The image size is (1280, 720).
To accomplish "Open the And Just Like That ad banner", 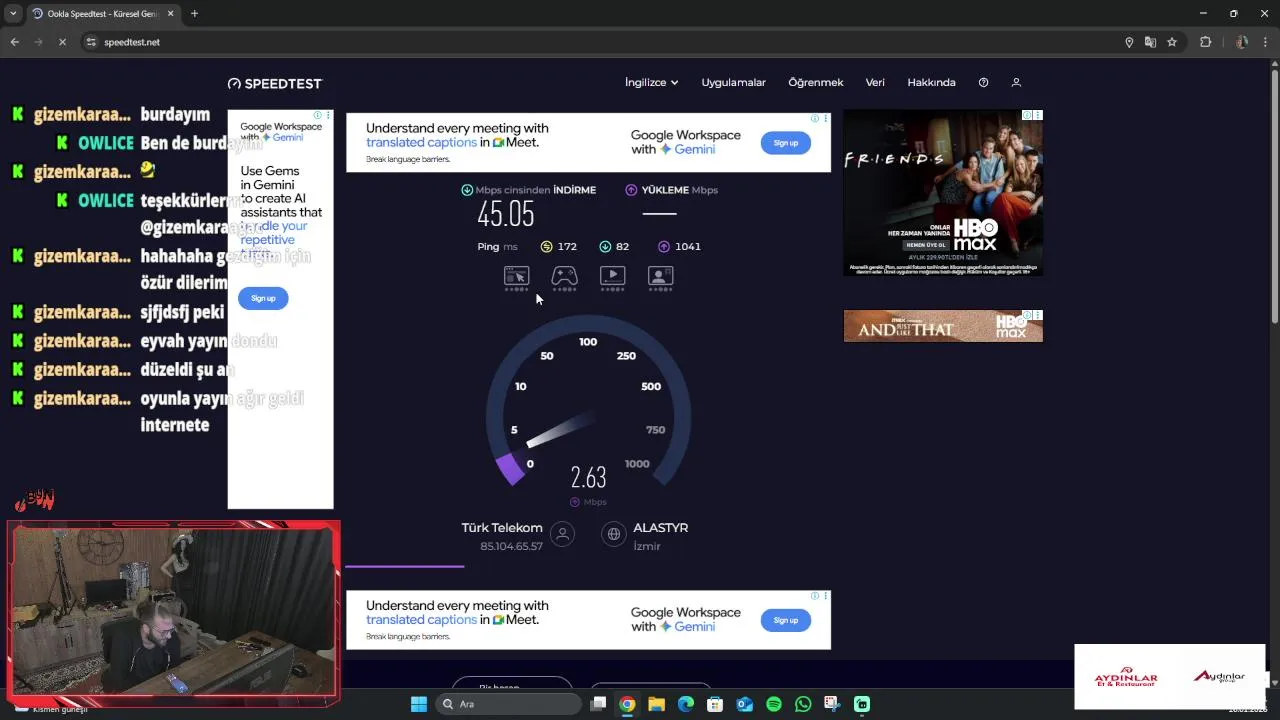I will coord(943,326).
